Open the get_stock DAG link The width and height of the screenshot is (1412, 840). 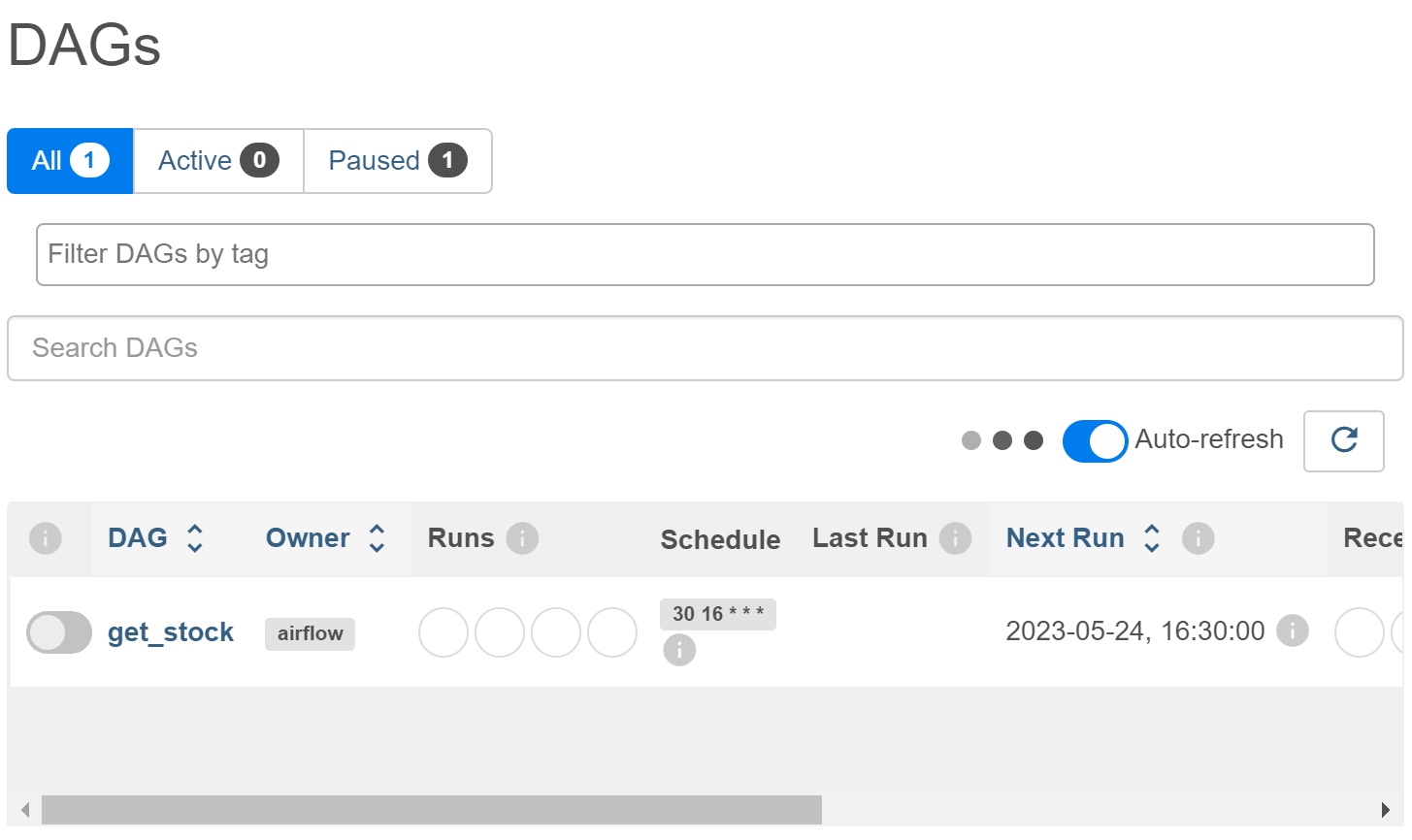click(171, 632)
